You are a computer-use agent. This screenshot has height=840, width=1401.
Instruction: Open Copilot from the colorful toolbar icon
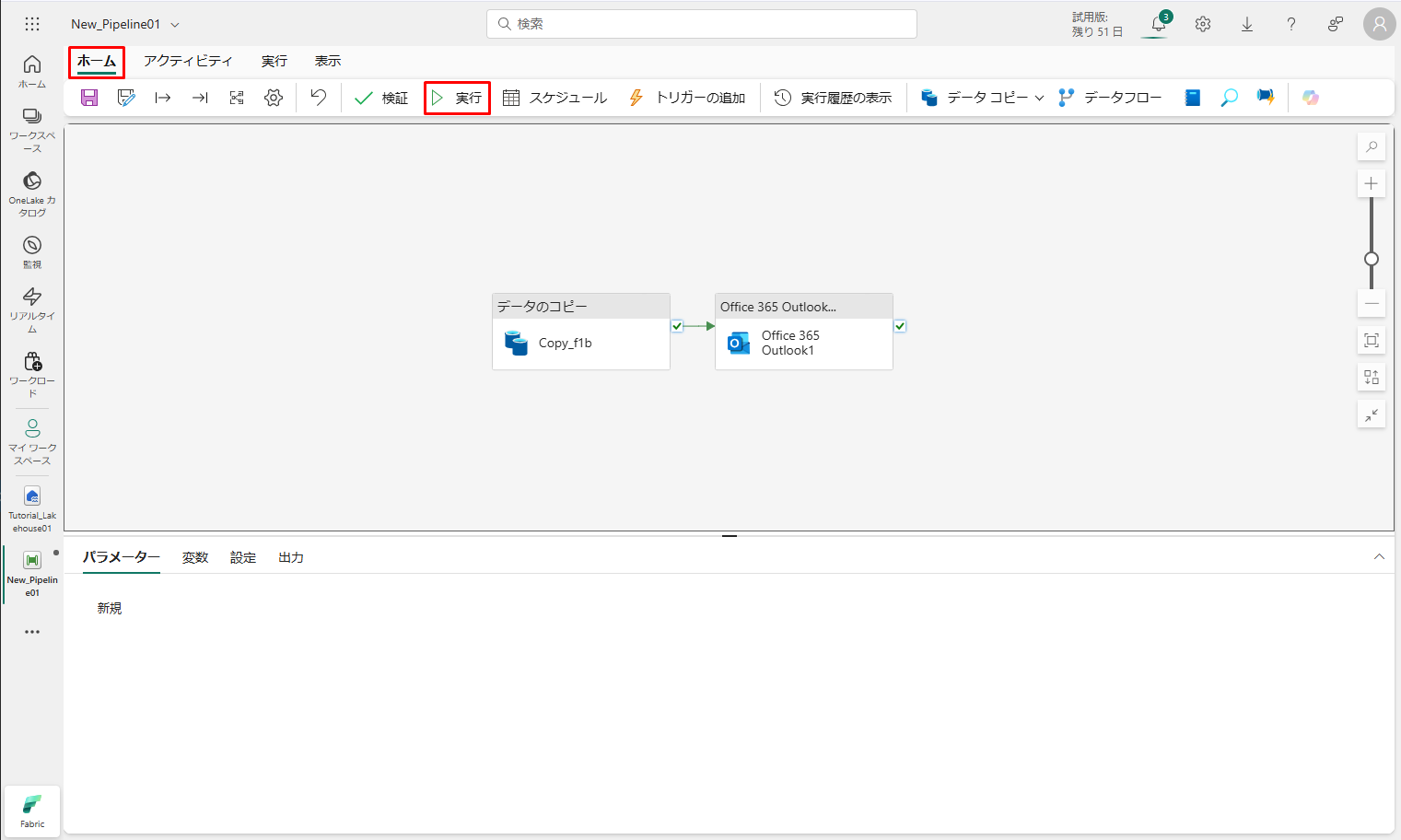pos(1311,98)
